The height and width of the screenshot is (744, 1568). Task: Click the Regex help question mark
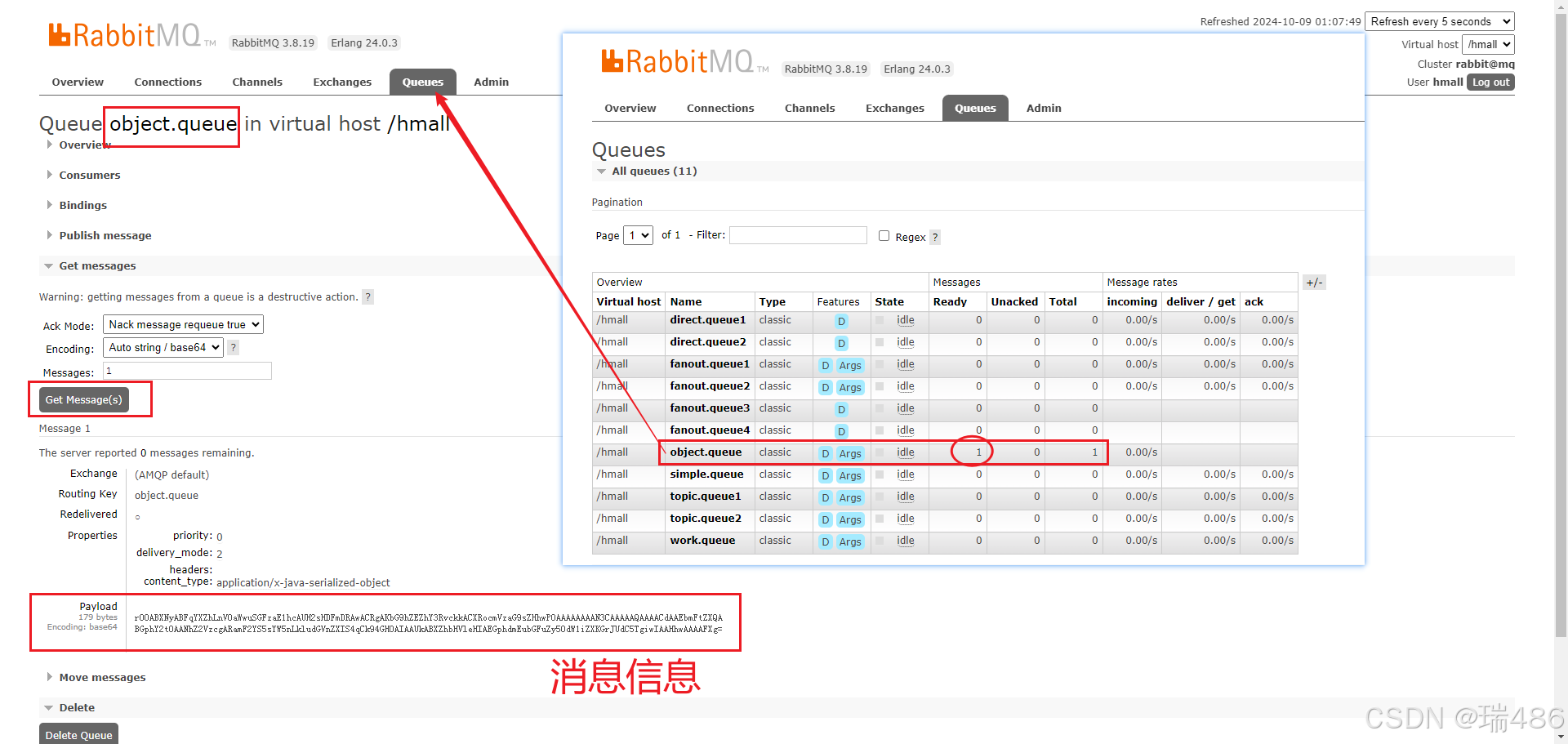[935, 238]
